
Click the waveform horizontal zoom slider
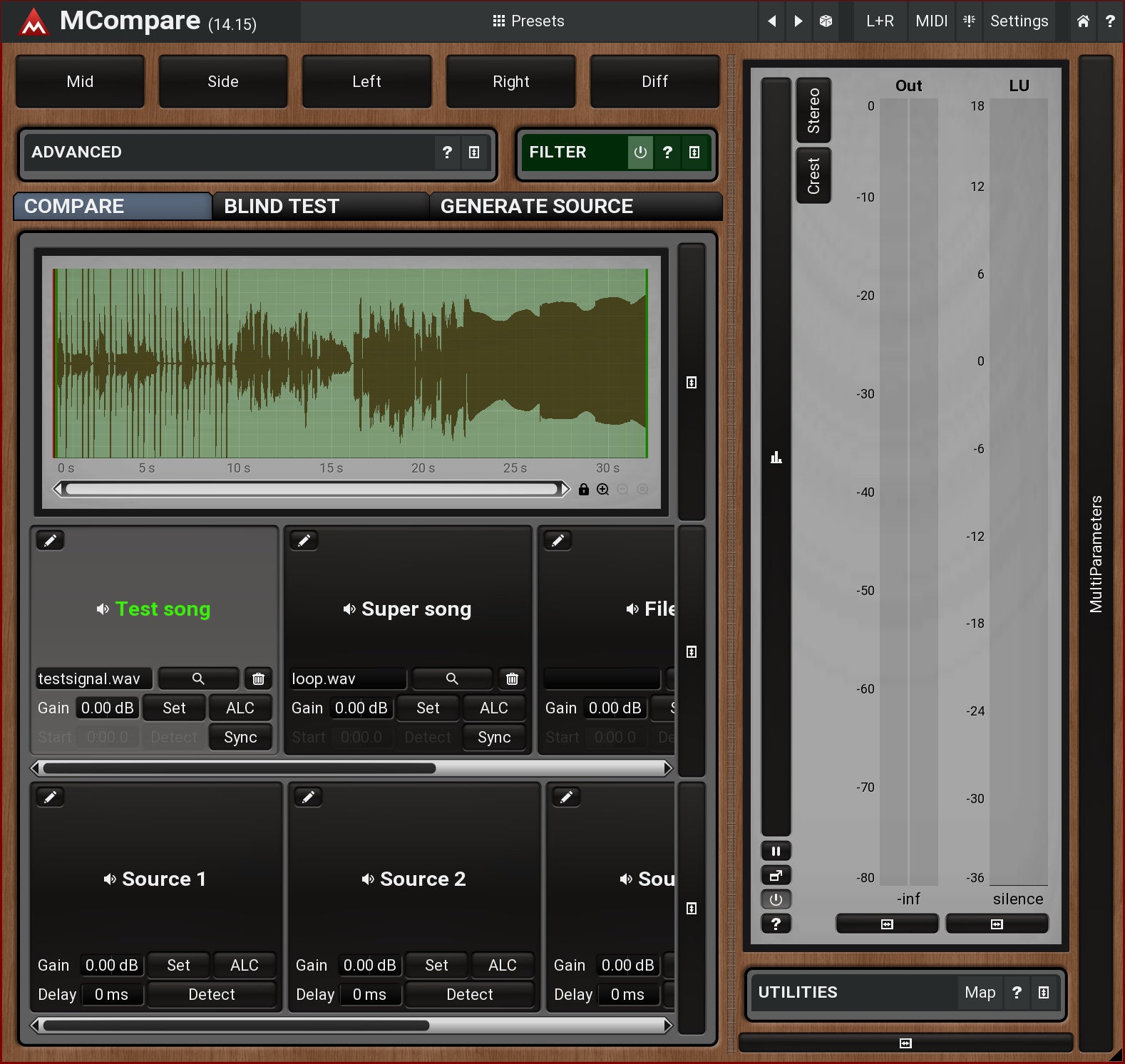(x=312, y=490)
